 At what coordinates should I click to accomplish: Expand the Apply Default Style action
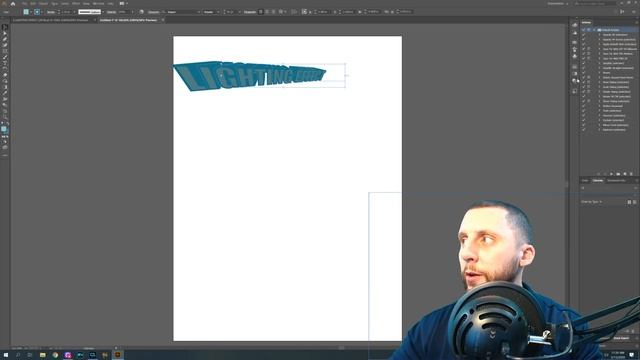(x=600, y=44)
